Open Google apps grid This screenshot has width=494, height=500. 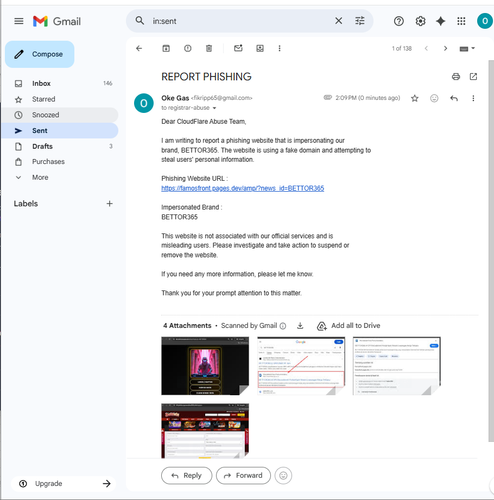(x=461, y=21)
